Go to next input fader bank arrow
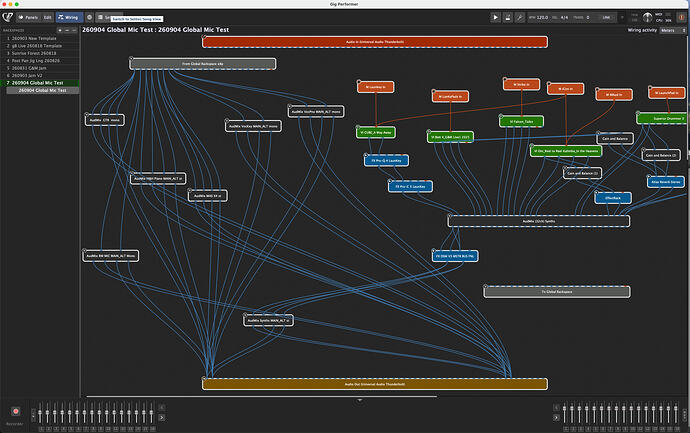 161,418
